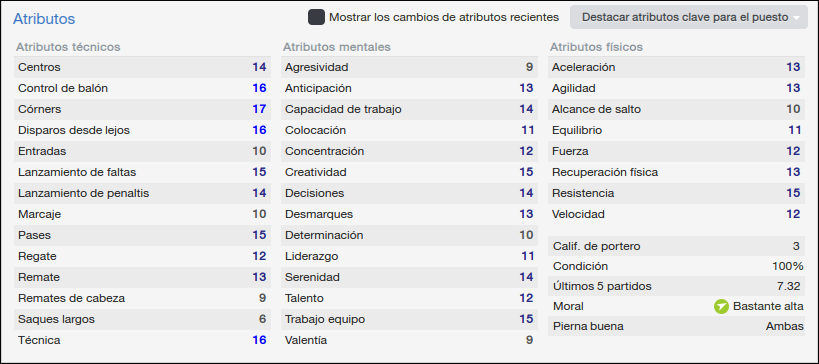Click the Creatividad attribute row
819x364 pixels.
click(409, 172)
